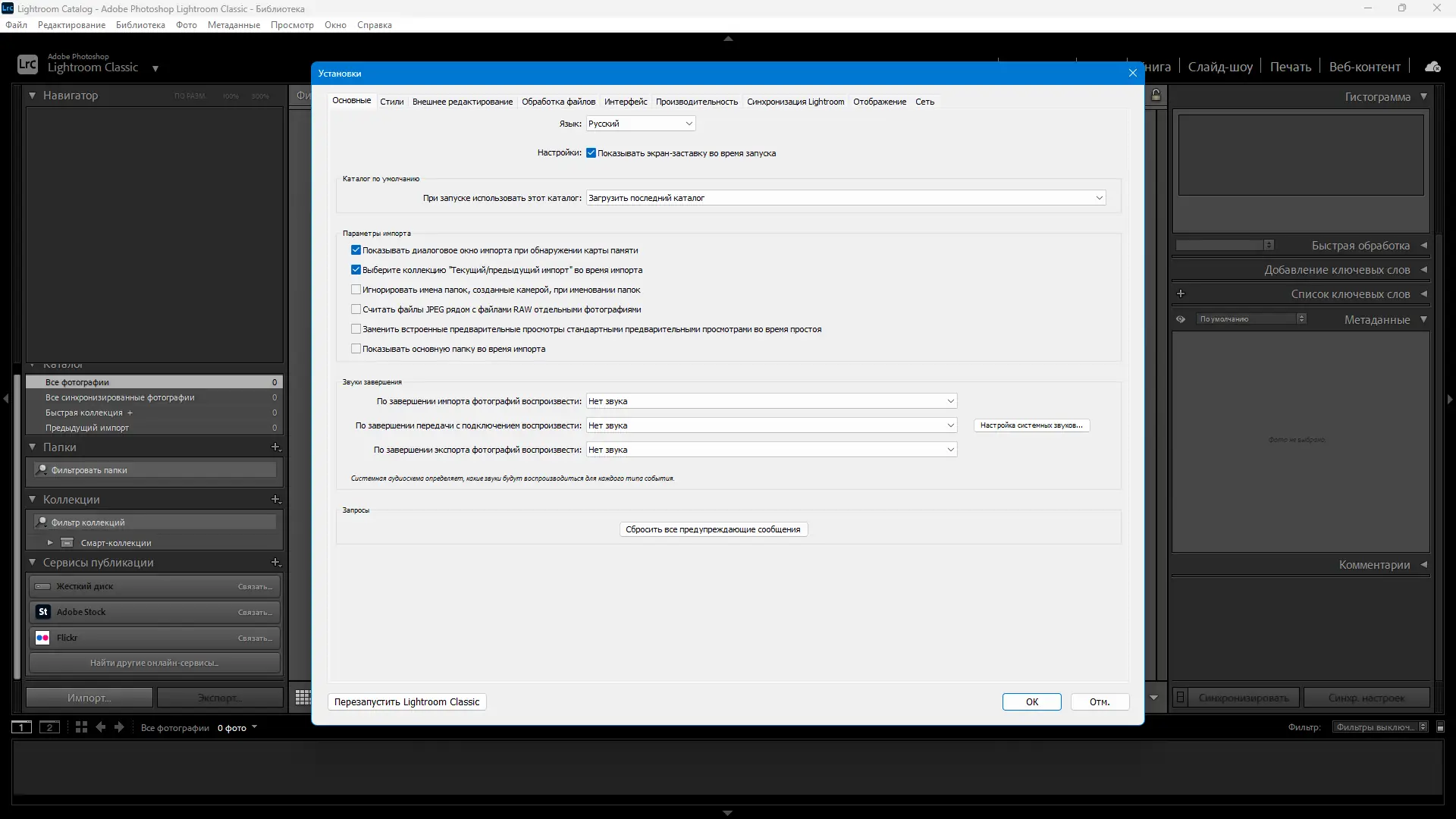1456x819 pixels.
Task: Click the grid view icon in toolbar
Action: coord(303,698)
